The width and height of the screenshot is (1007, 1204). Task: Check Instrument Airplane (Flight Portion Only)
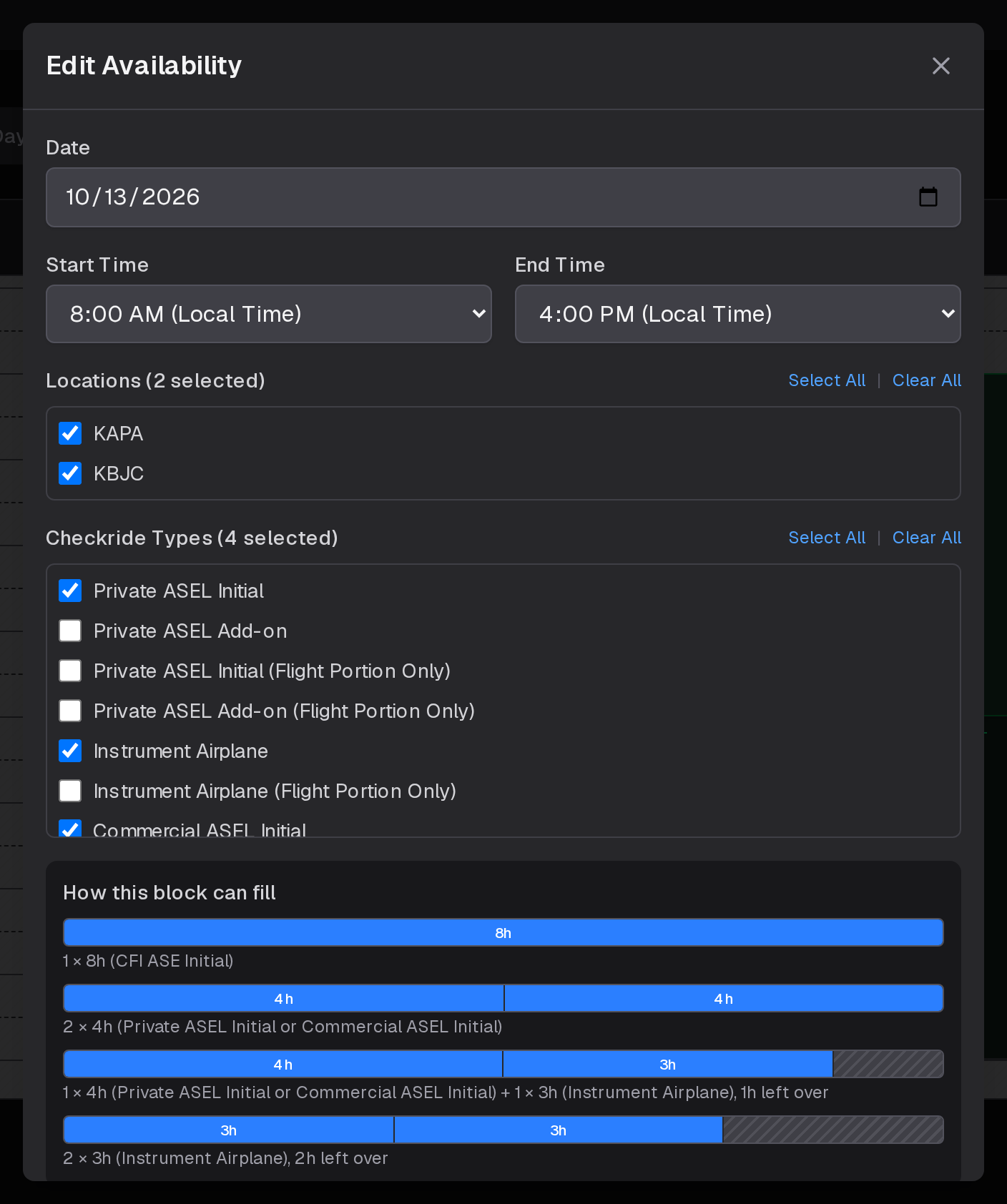click(x=70, y=791)
